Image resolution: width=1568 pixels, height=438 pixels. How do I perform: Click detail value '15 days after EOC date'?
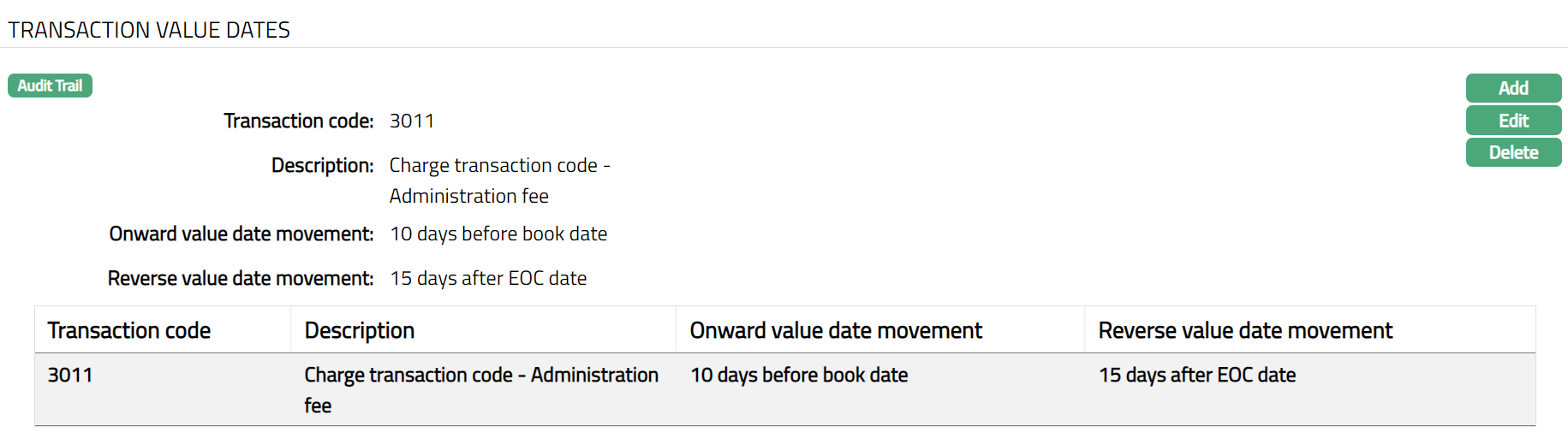pyautogui.click(x=488, y=278)
